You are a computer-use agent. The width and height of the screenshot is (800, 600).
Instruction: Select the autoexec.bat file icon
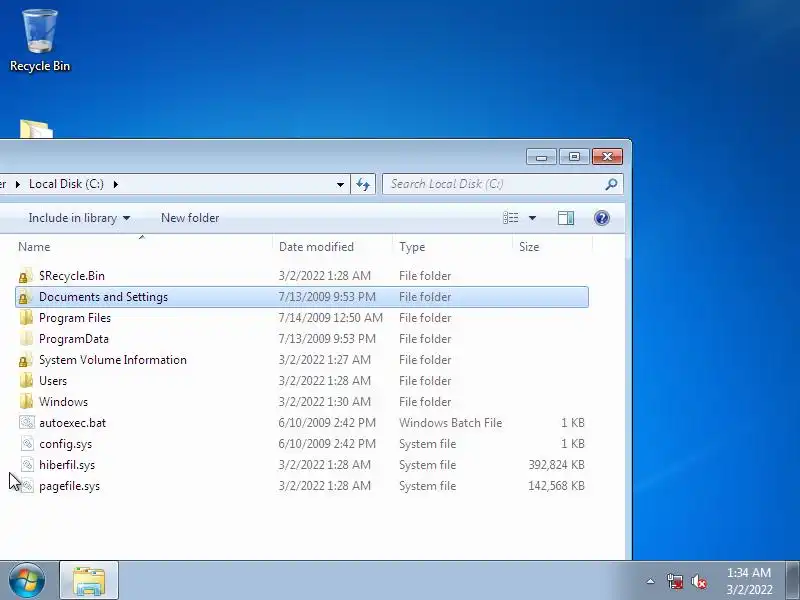click(27, 423)
